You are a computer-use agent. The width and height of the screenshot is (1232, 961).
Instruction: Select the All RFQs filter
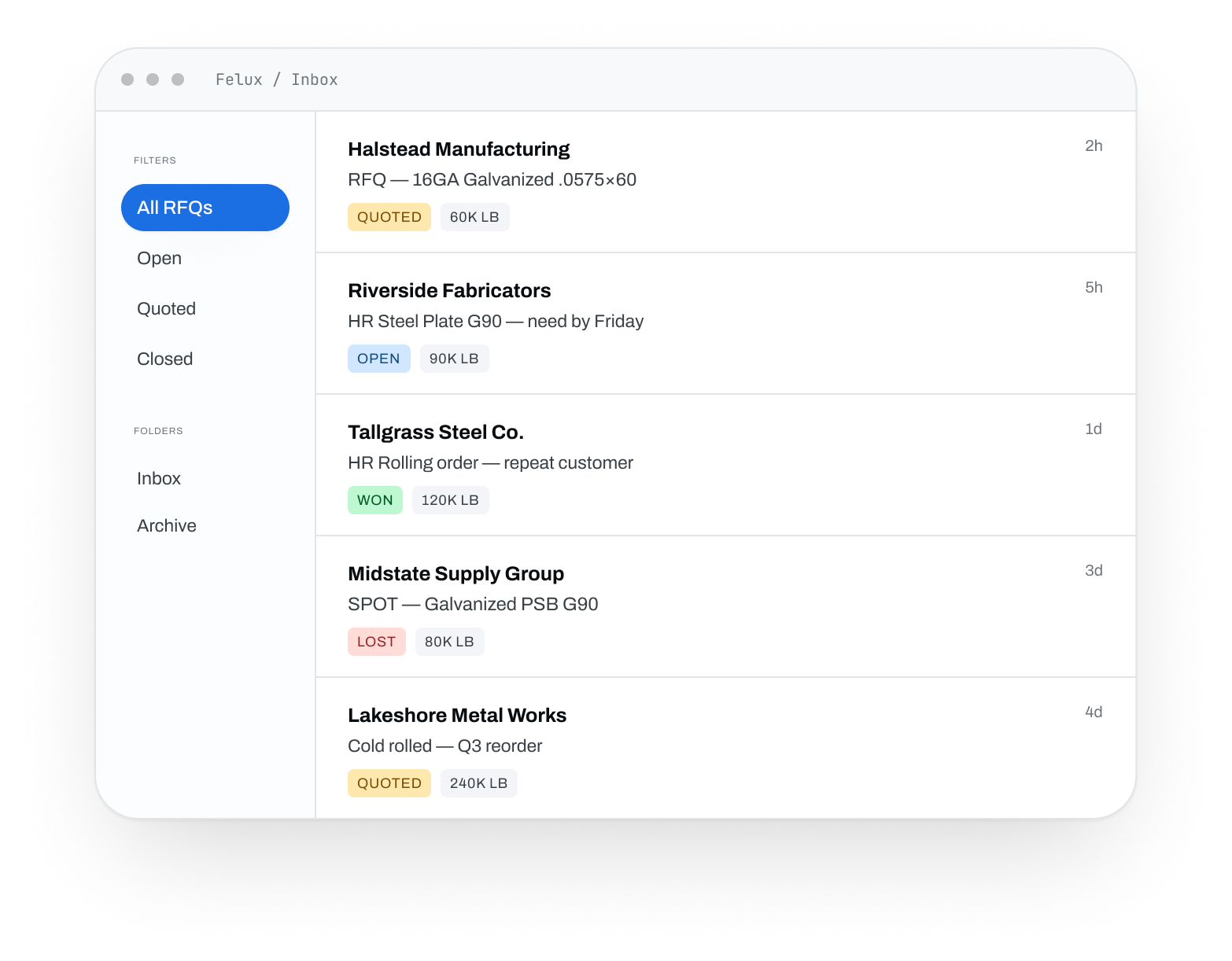[x=205, y=208]
